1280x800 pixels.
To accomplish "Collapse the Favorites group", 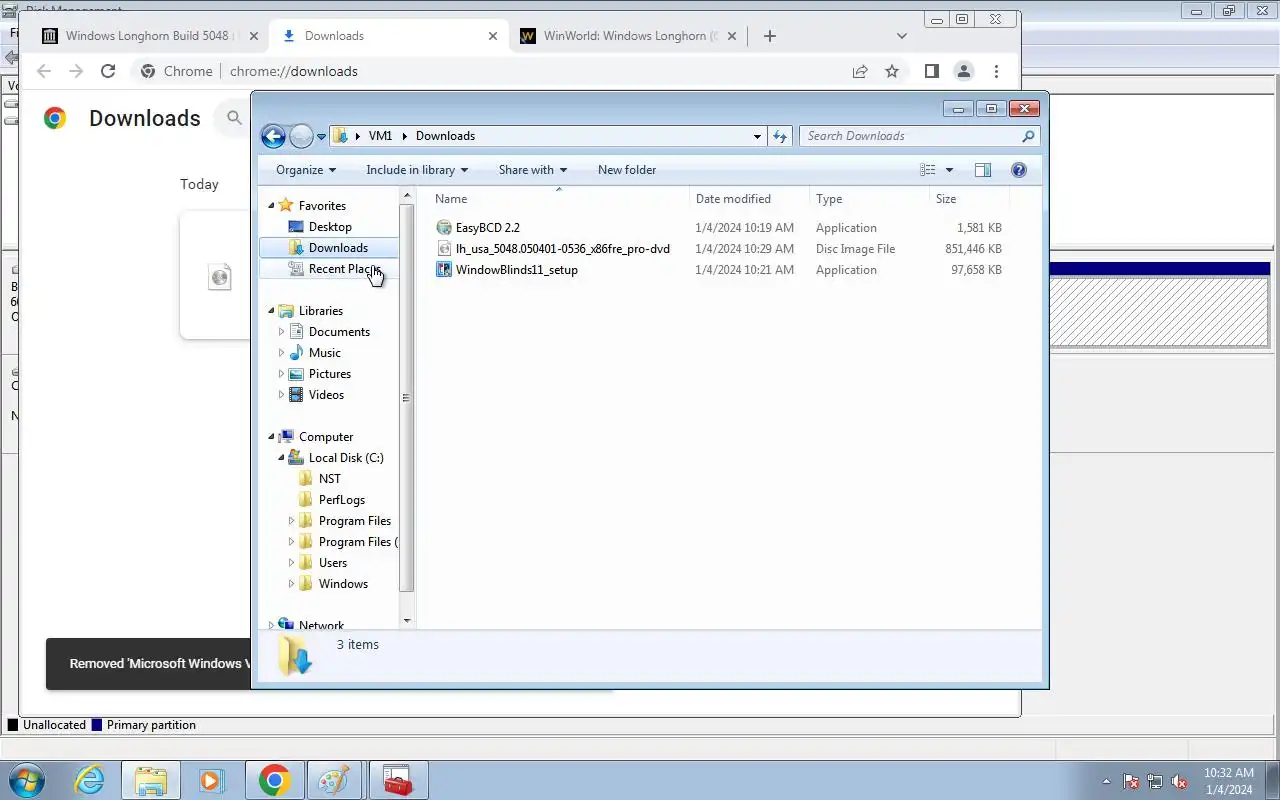I will tap(271, 206).
